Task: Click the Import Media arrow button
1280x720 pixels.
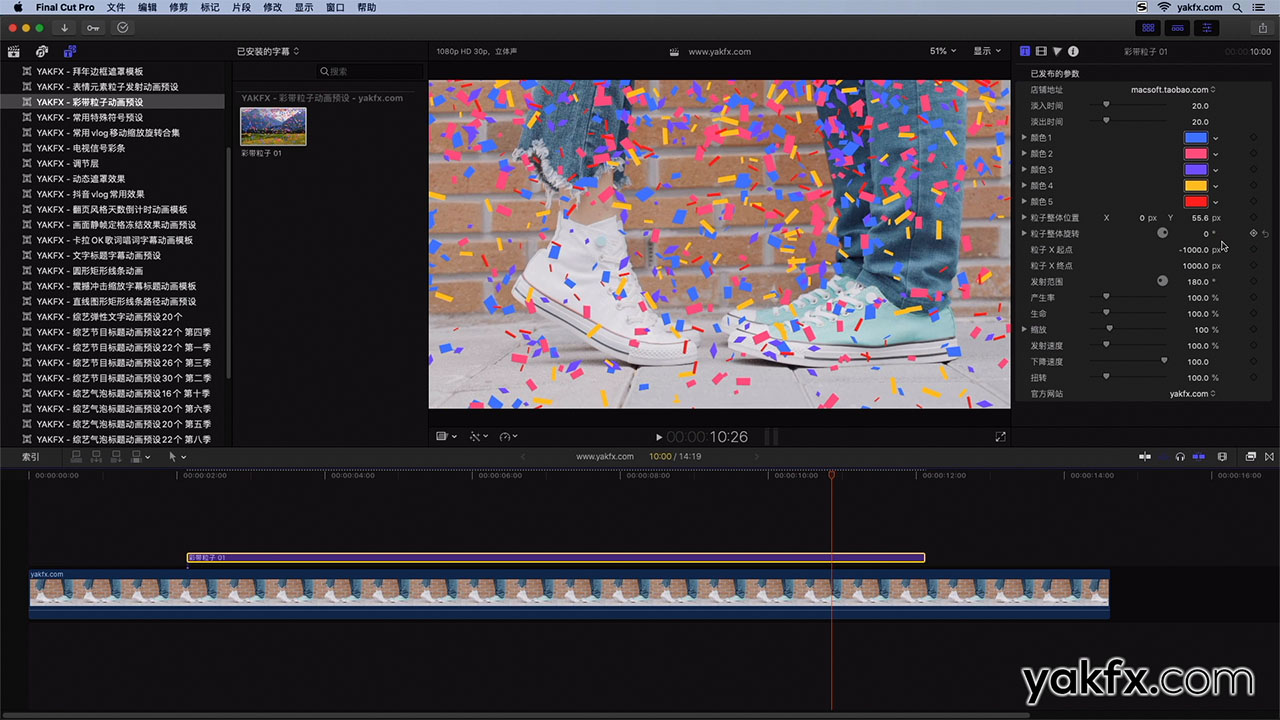Action: tap(65, 28)
